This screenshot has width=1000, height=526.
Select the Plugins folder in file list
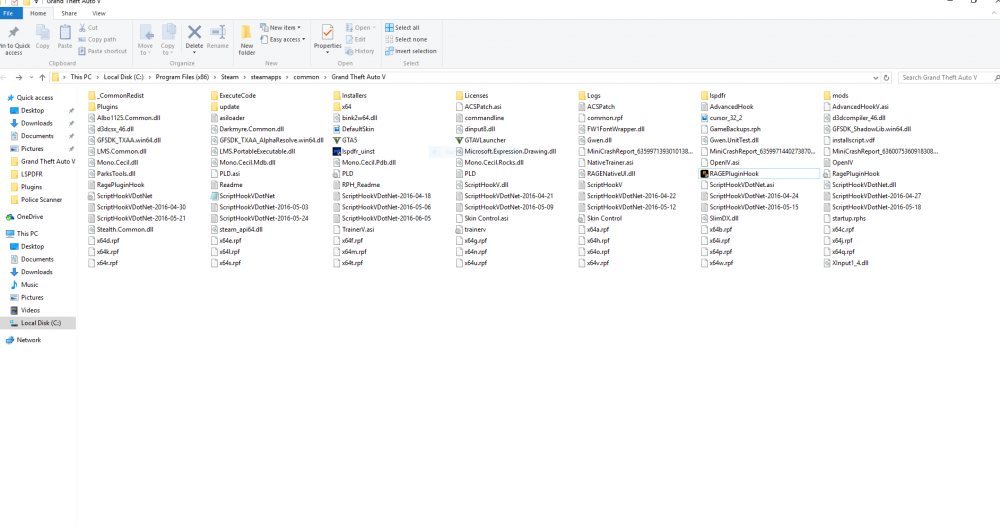[103, 106]
